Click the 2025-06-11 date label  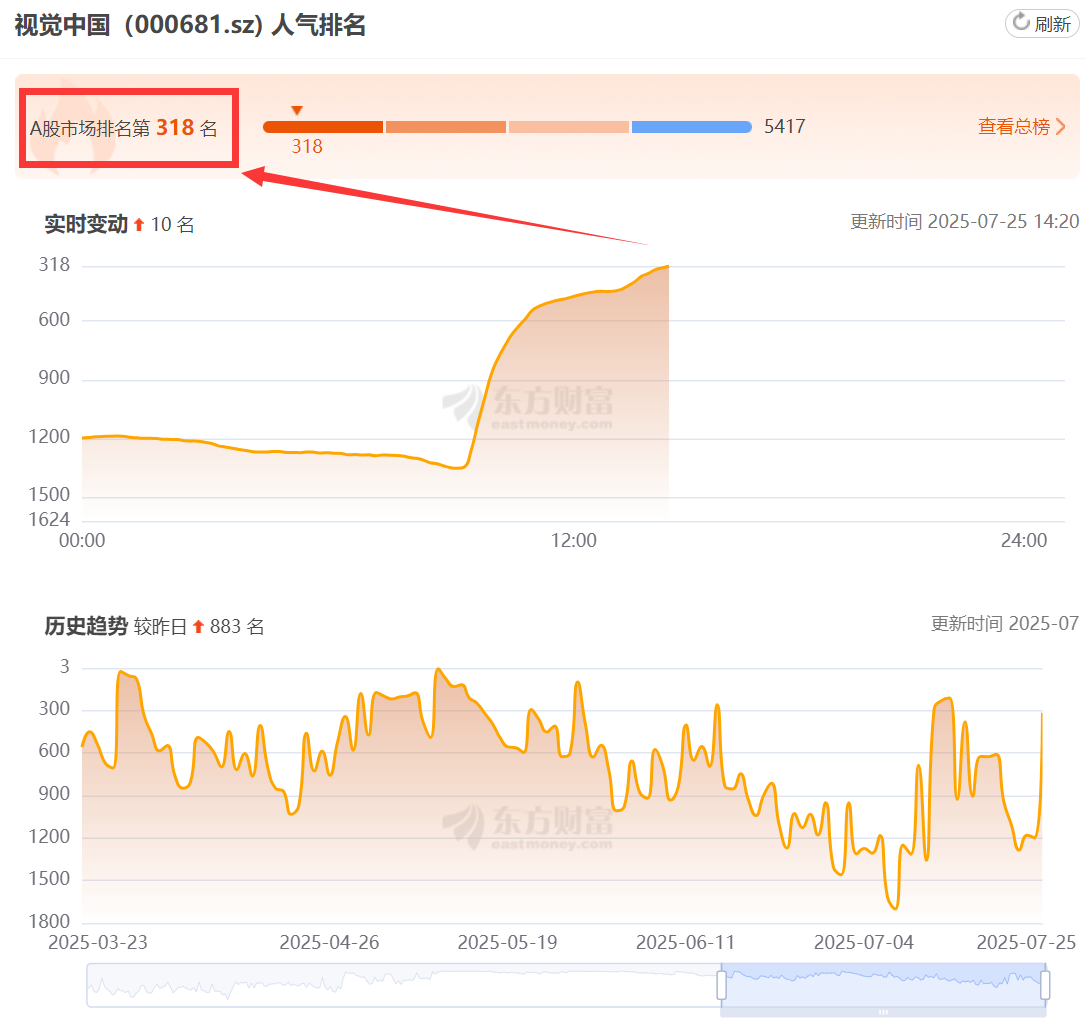tap(685, 943)
